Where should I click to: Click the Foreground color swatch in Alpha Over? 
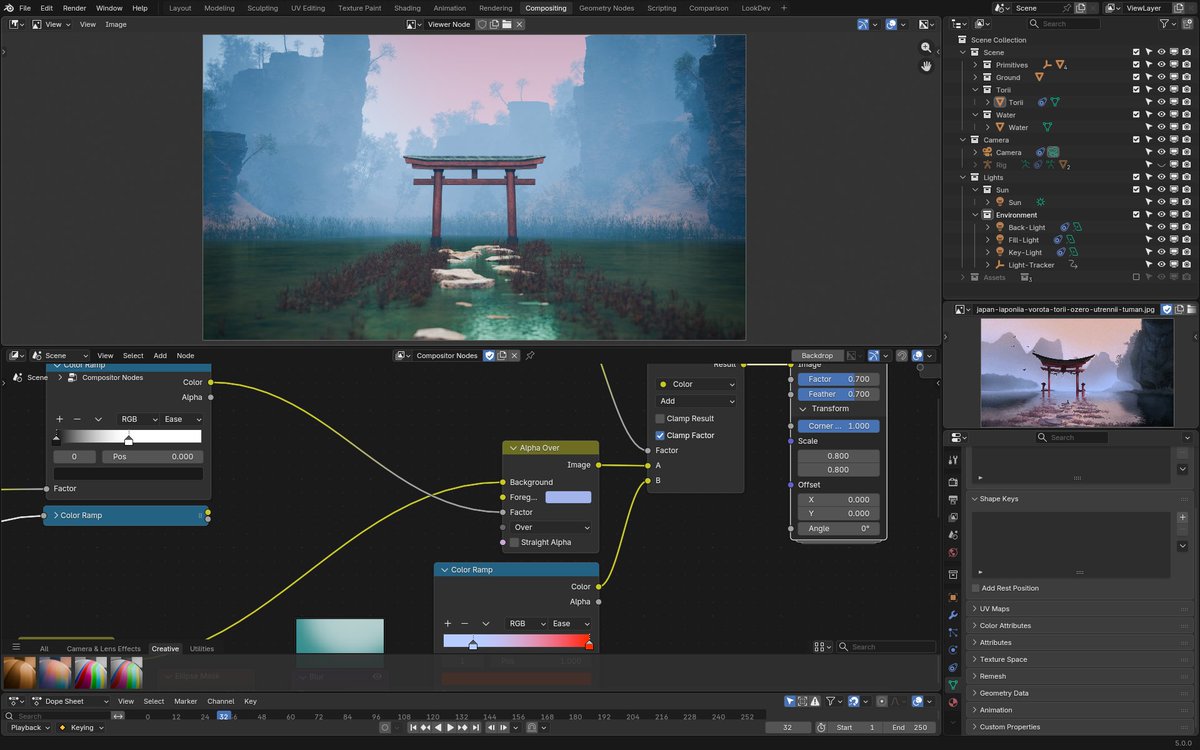[x=566, y=497]
